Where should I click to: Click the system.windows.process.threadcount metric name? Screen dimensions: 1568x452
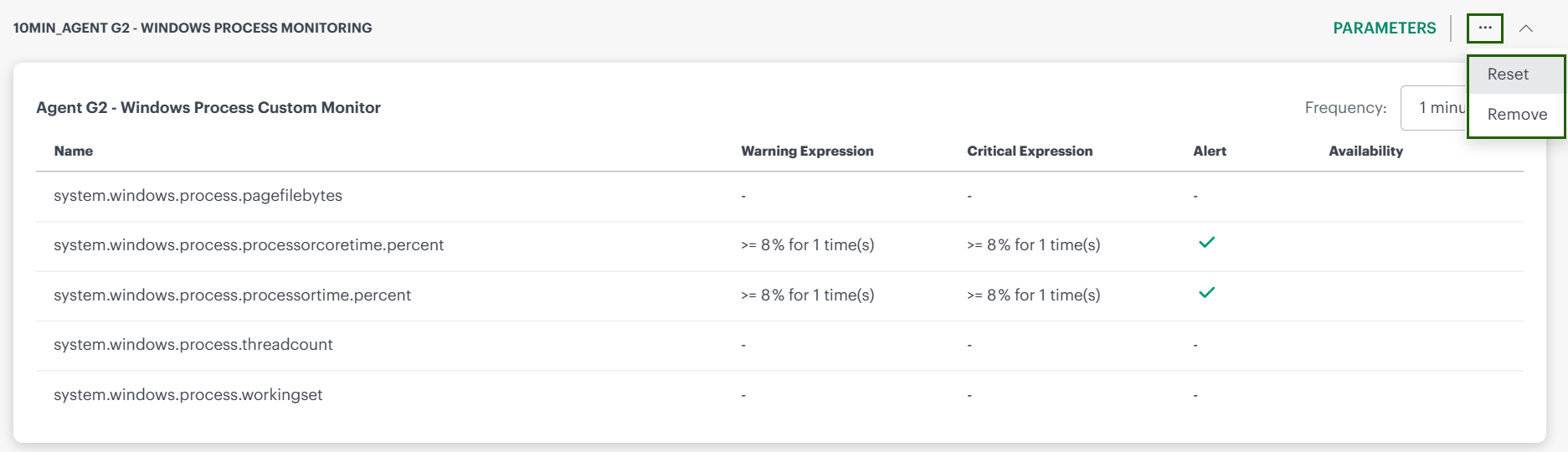193,345
